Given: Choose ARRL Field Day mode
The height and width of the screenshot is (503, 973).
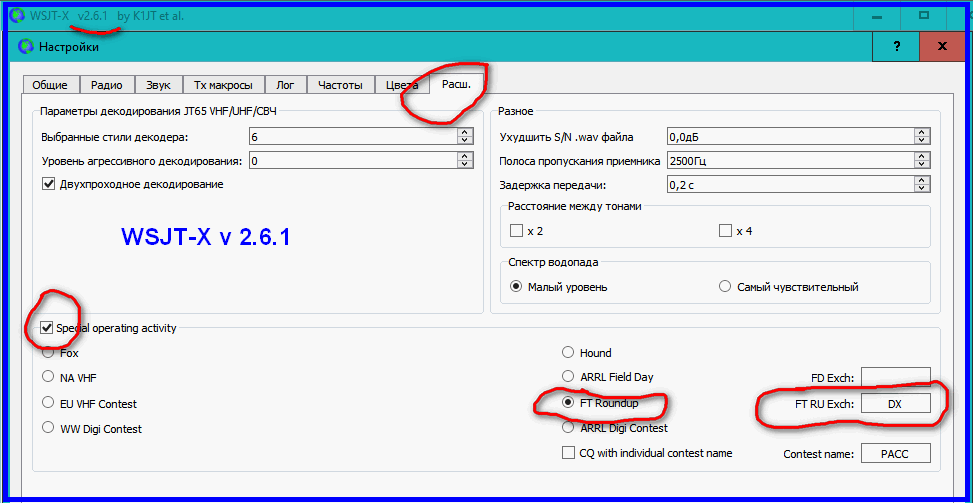Looking at the screenshot, I should click(x=568, y=377).
